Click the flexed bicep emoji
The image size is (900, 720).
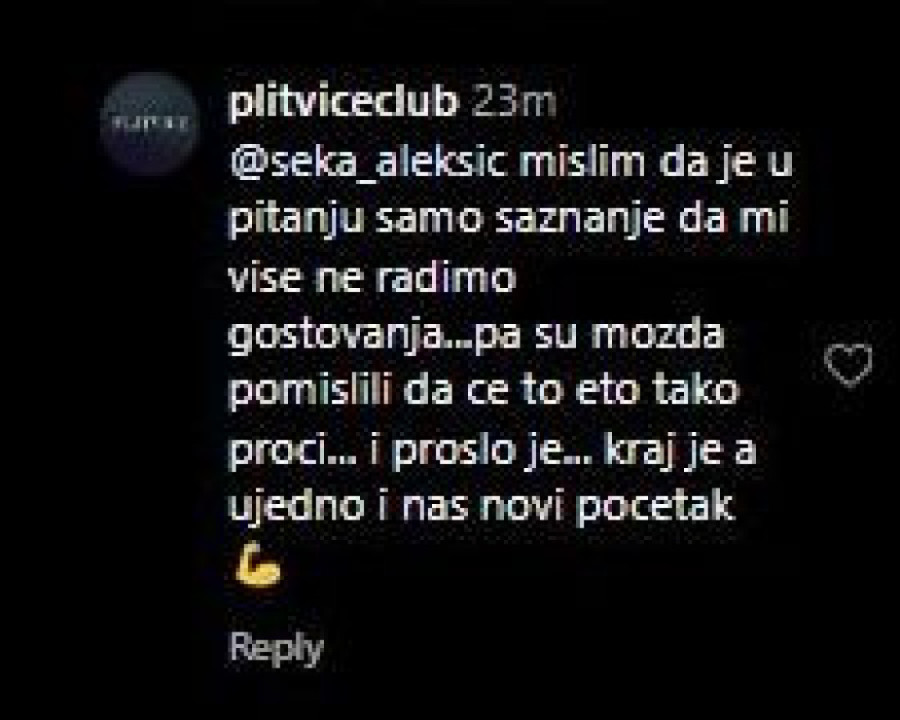pyautogui.click(x=258, y=565)
